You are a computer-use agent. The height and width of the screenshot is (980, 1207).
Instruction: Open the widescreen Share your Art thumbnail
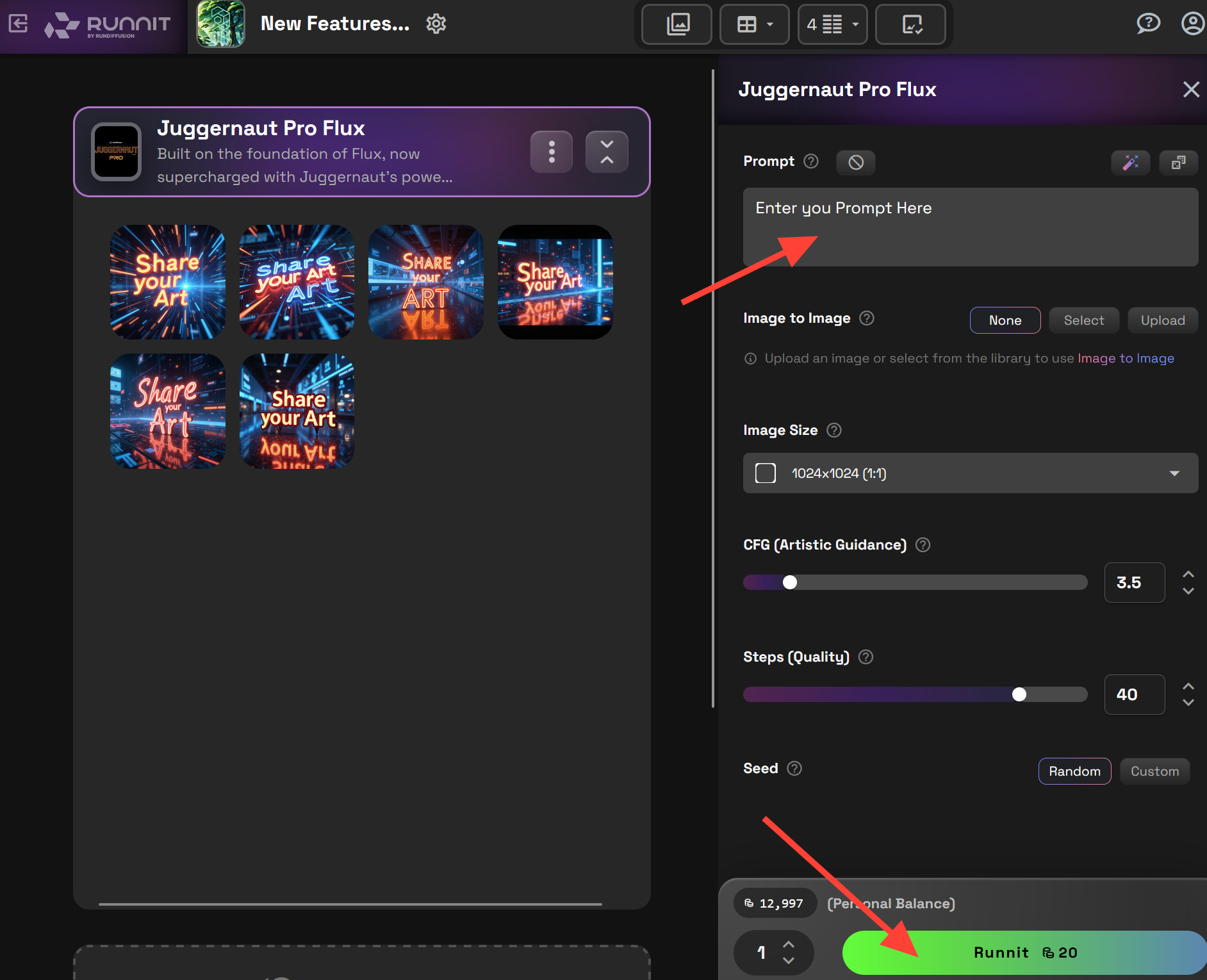(555, 282)
